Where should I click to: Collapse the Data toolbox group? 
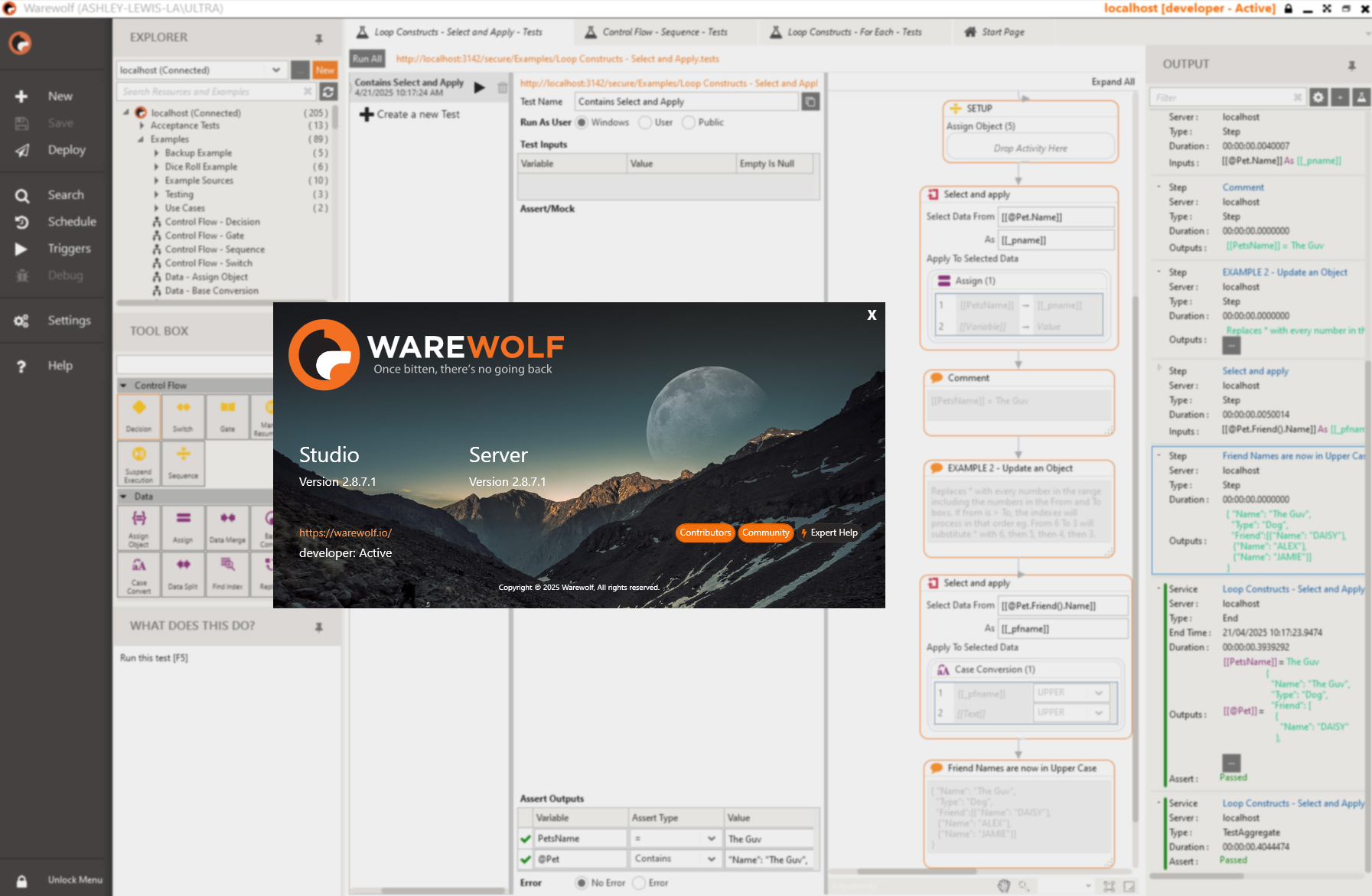point(123,497)
